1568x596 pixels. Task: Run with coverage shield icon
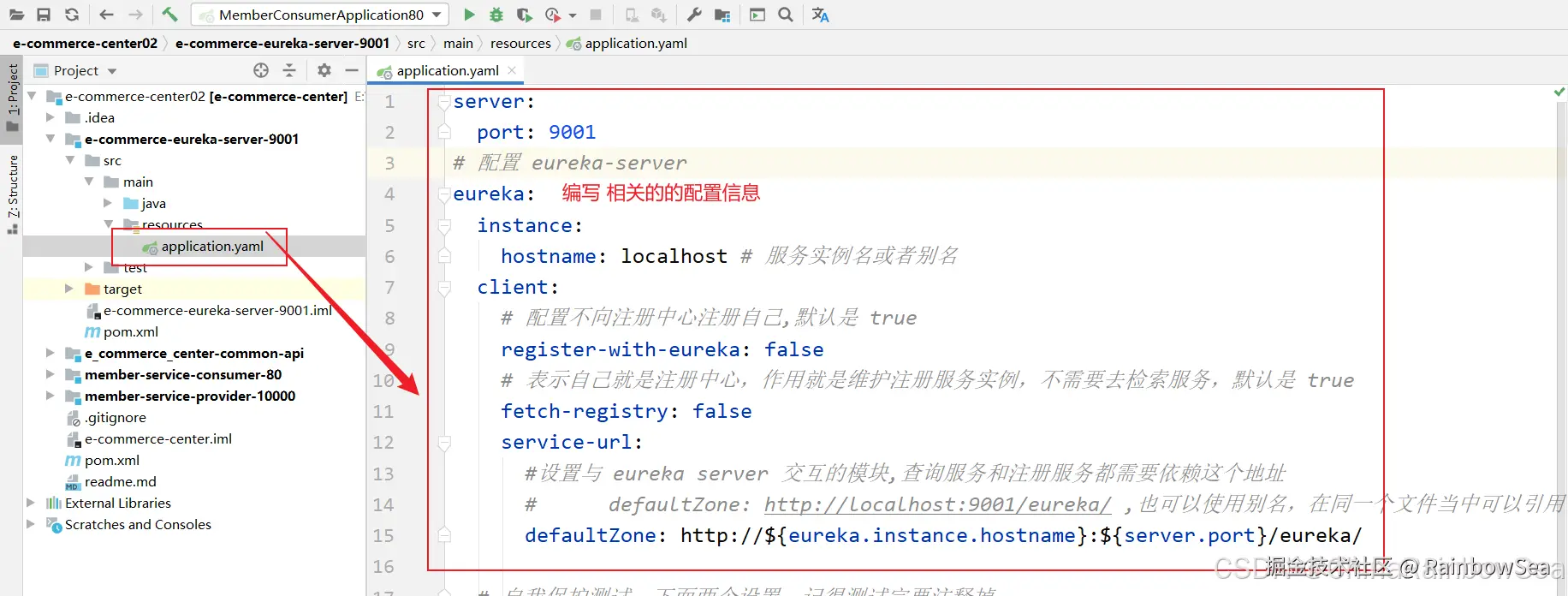525,15
